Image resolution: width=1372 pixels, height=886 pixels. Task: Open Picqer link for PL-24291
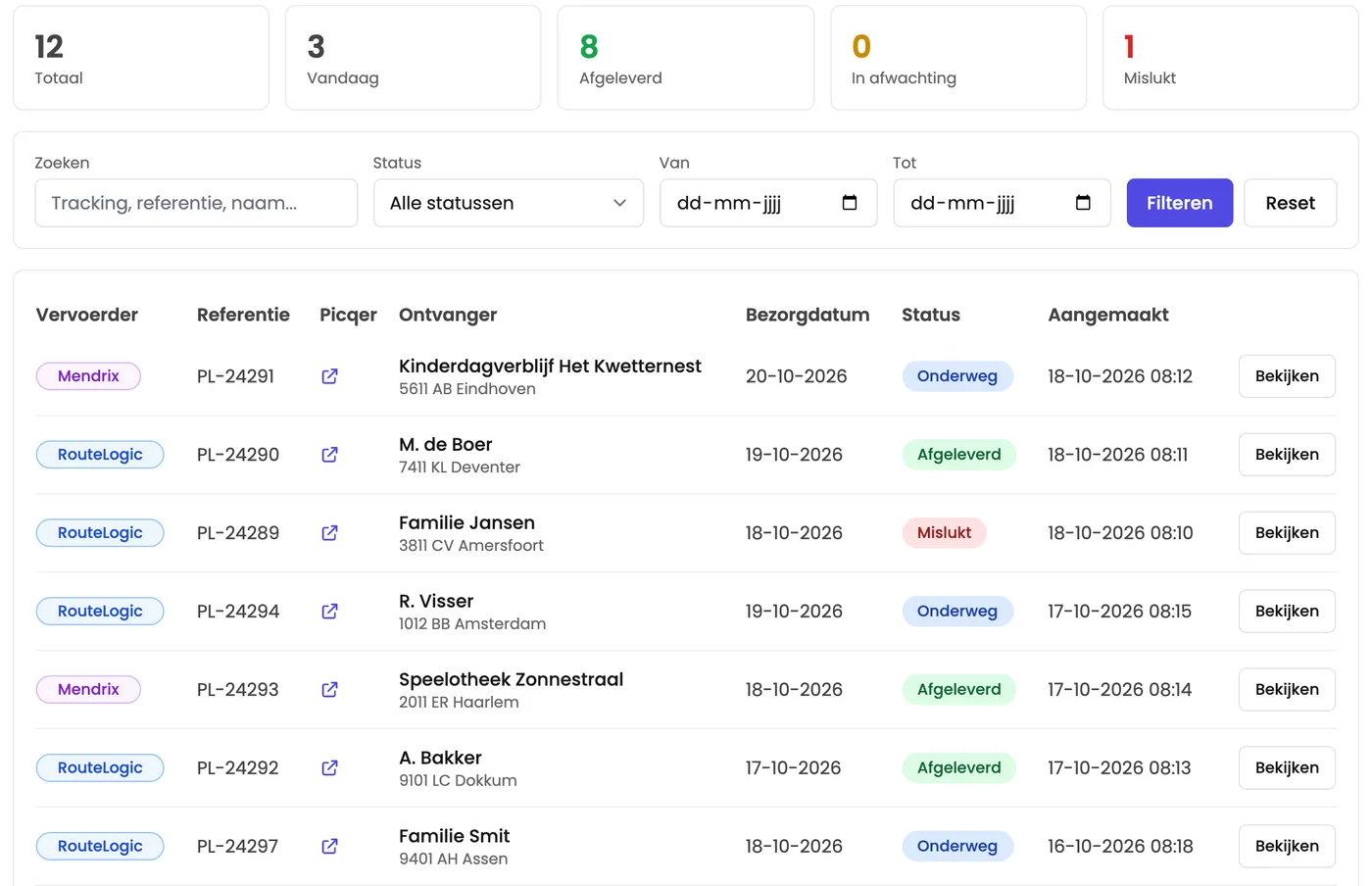point(329,376)
